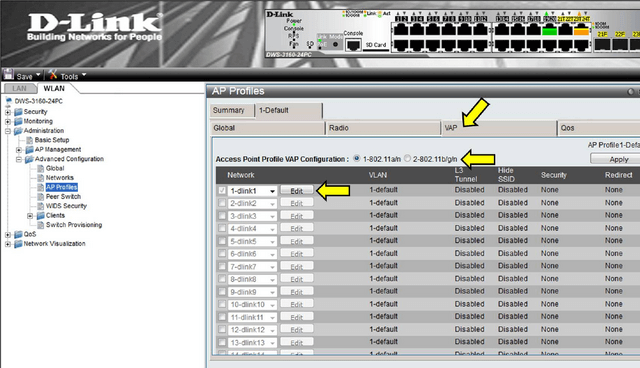Click the Save floppy disk icon
The width and height of the screenshot is (640, 368).
(8, 75)
